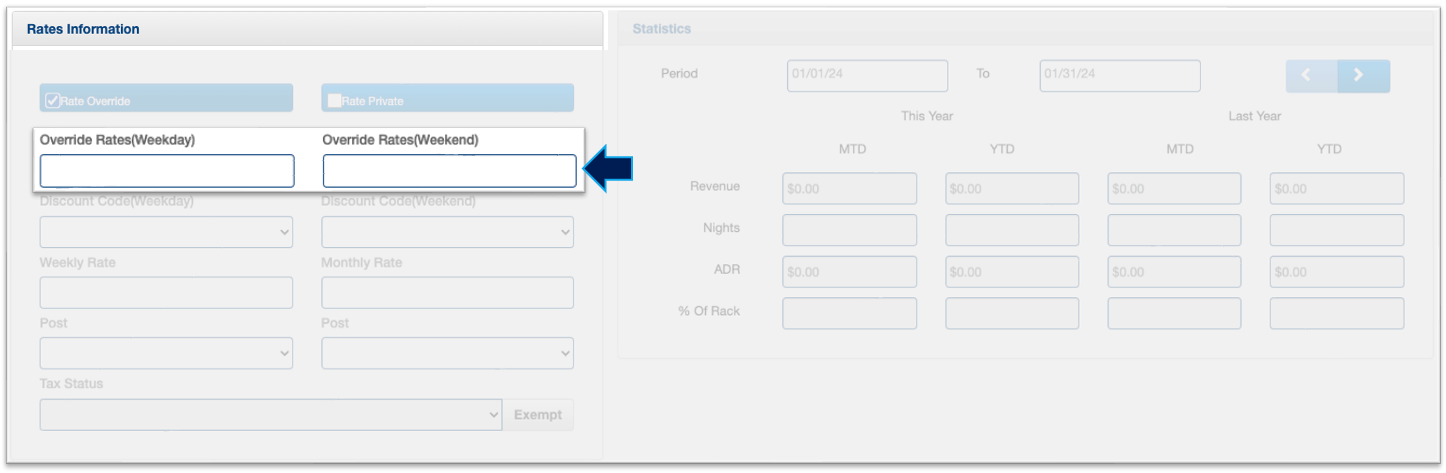Open the Discount Code(Weekend) dropdown
Viewport: 1446px width, 473px height.
(x=447, y=232)
